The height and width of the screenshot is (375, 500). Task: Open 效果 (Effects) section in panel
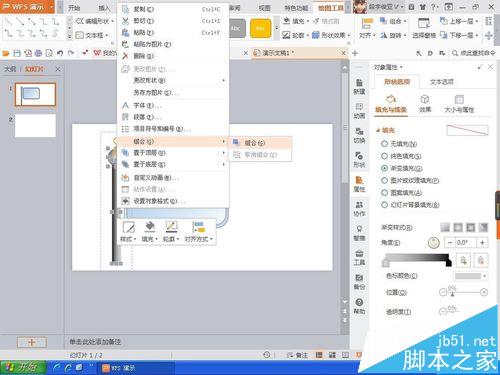coord(425,103)
